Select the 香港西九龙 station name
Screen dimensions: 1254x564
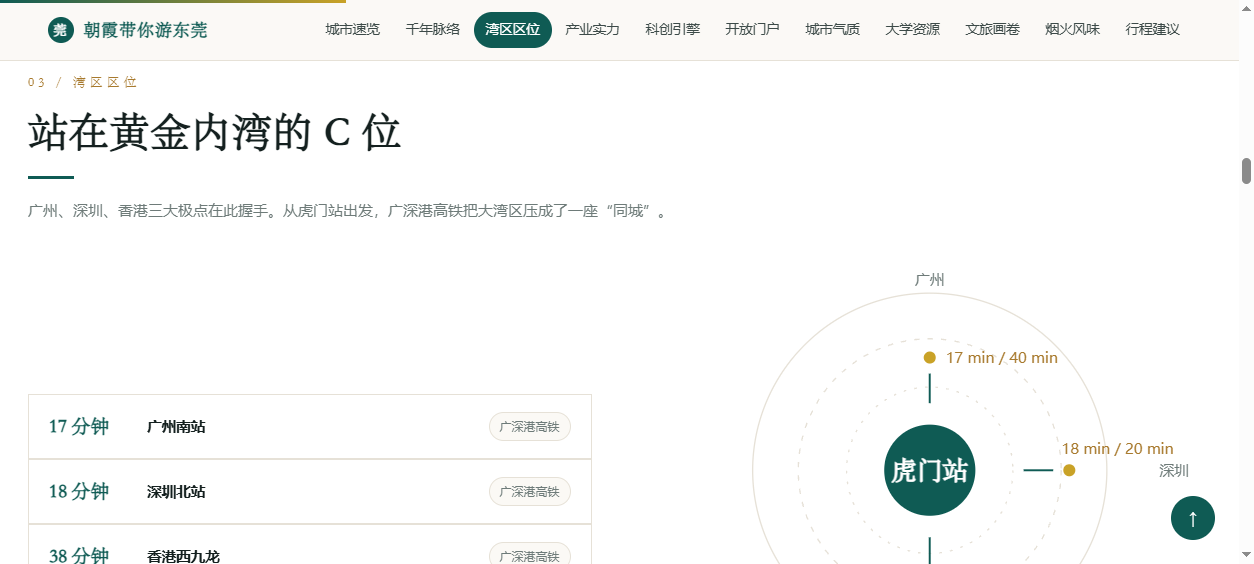click(x=183, y=557)
